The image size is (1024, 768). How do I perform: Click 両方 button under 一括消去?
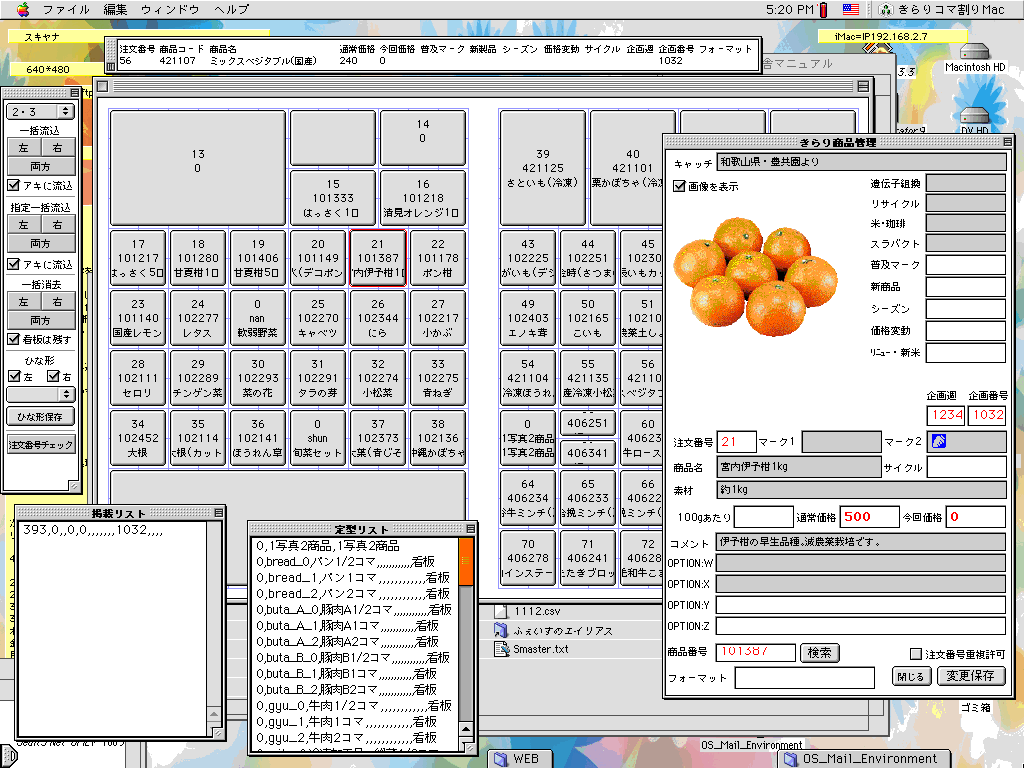[x=40, y=320]
